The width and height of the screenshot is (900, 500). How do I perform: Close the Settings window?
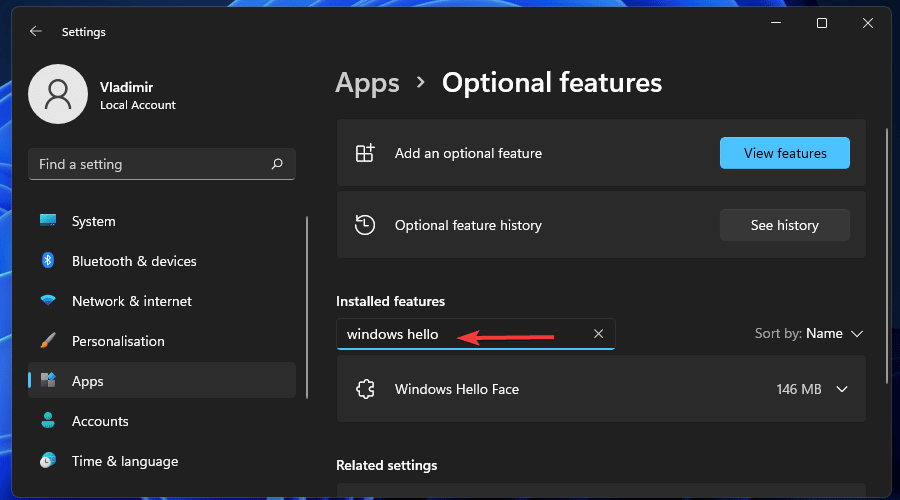tap(868, 23)
